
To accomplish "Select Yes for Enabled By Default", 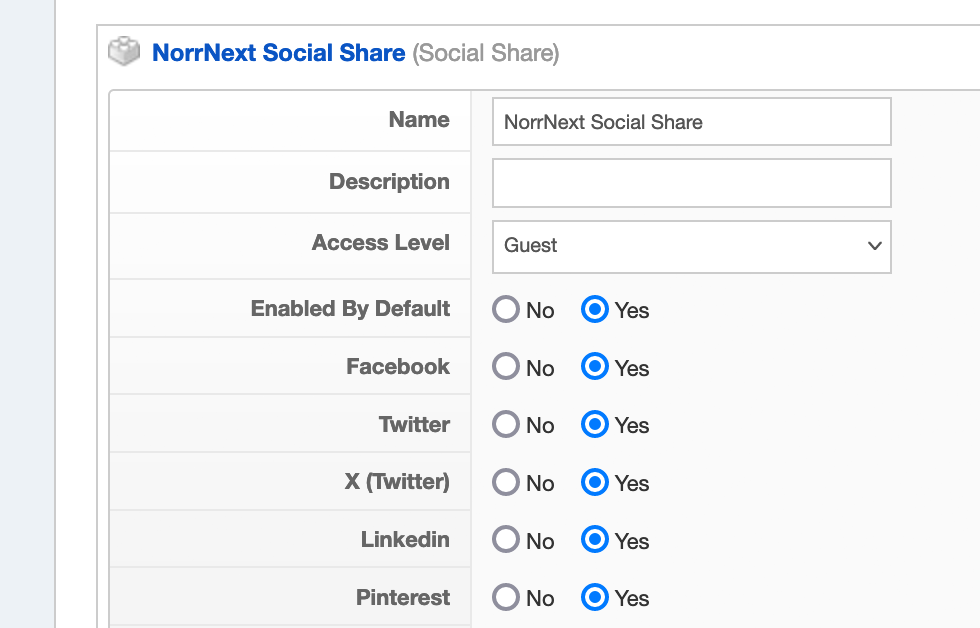I will [x=597, y=310].
